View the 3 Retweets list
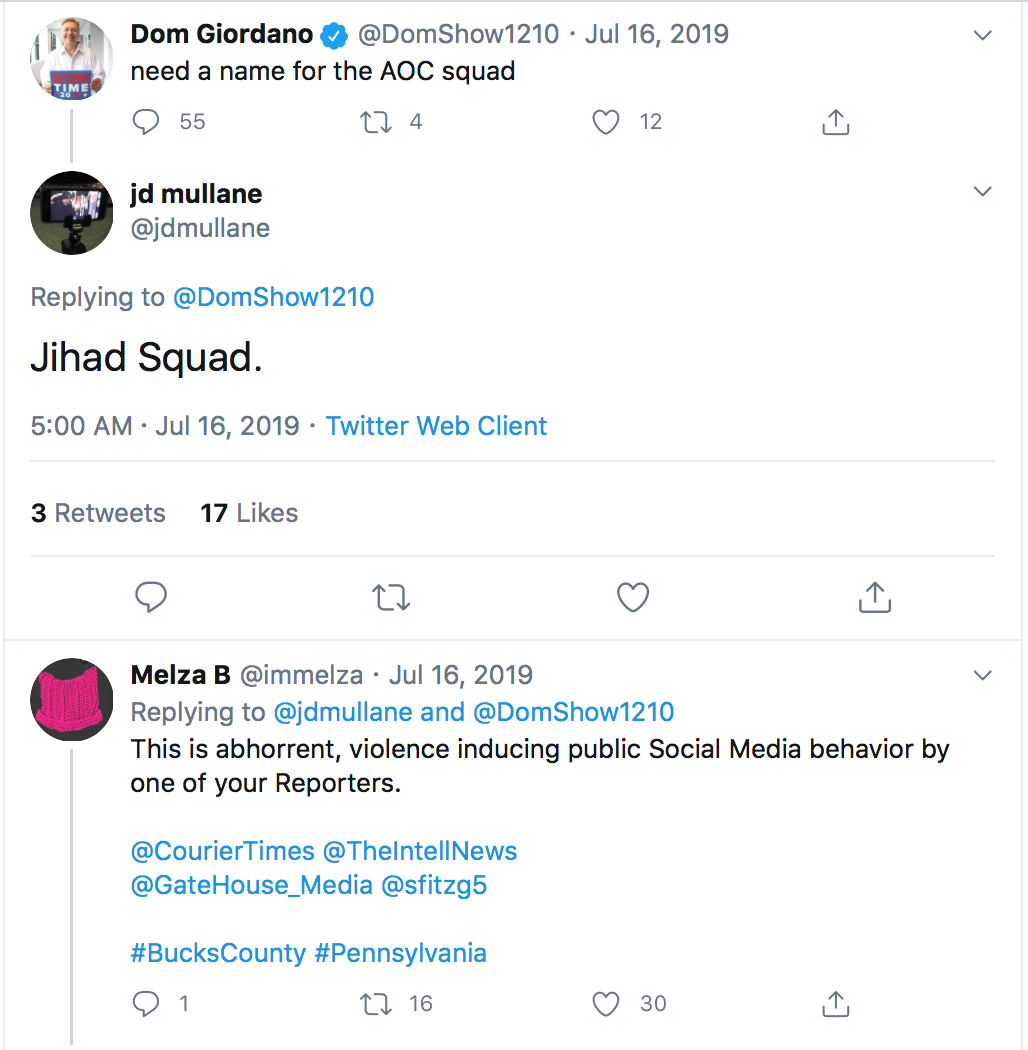 [98, 513]
